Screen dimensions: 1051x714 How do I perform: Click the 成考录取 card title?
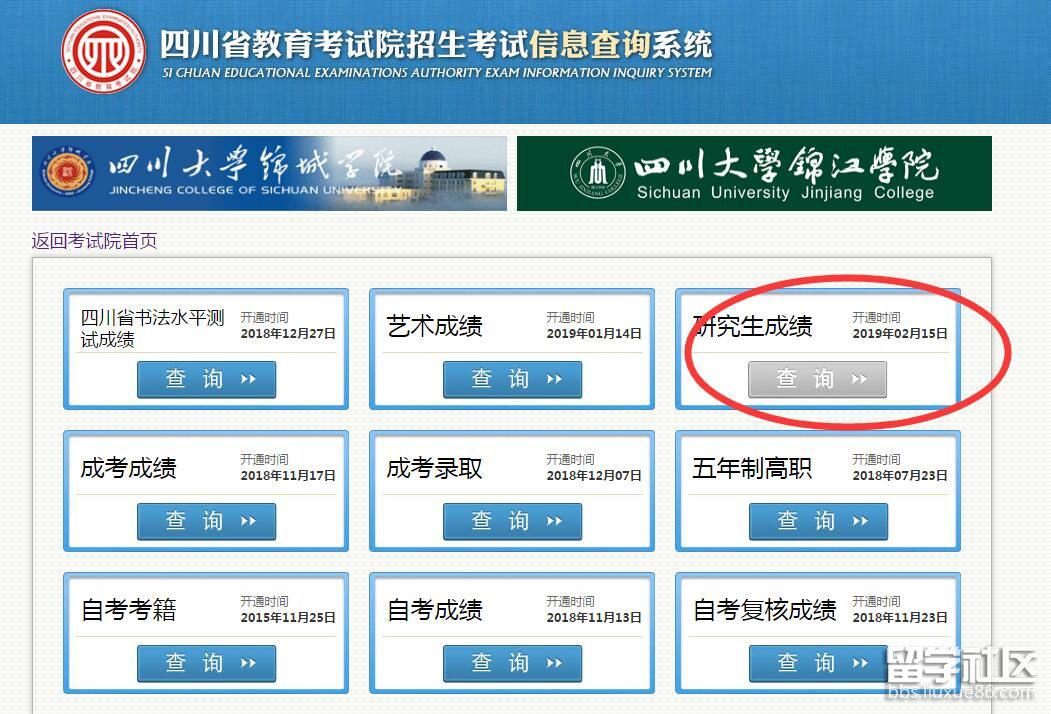coord(435,468)
